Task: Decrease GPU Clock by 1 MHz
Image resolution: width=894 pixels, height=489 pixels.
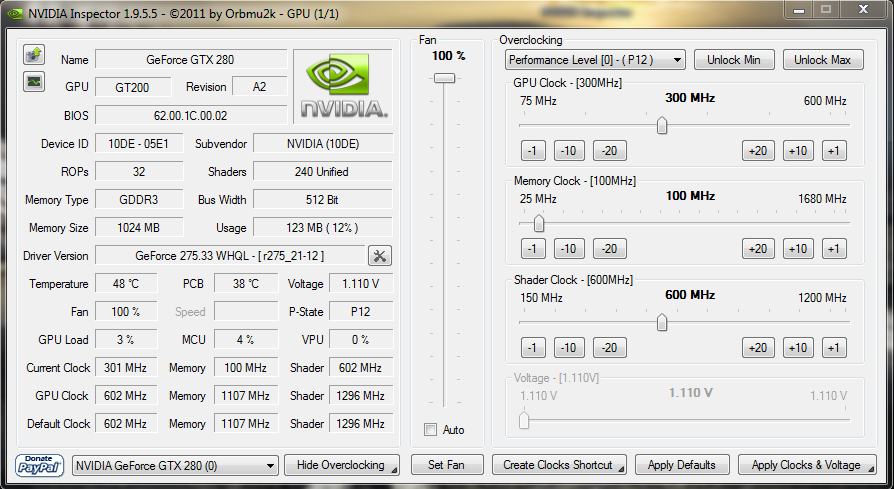Action: [x=533, y=151]
